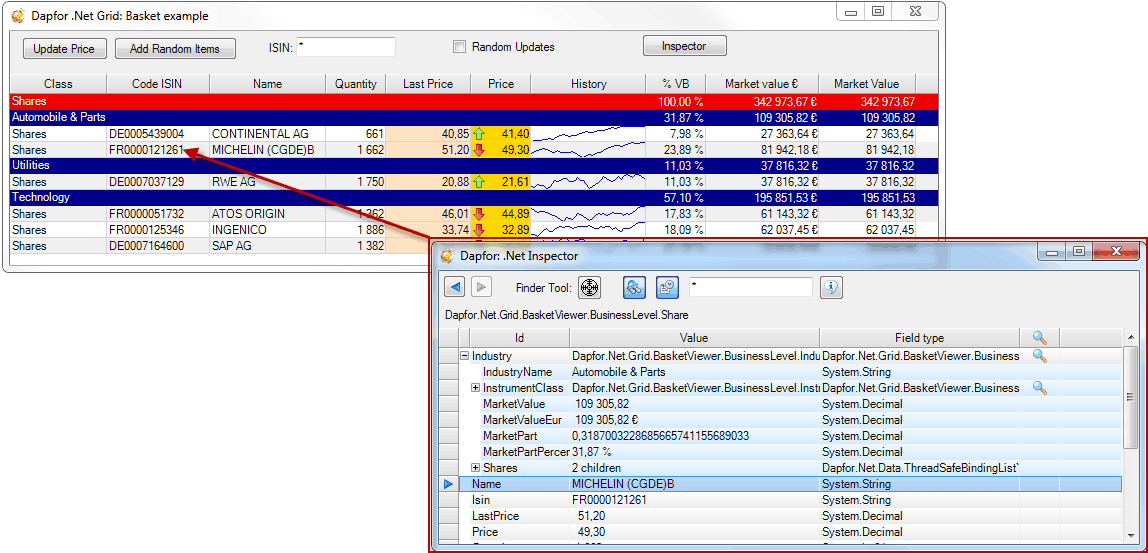Click the INGENICO name cell
This screenshot has height=553, width=1148.
[x=268, y=230]
